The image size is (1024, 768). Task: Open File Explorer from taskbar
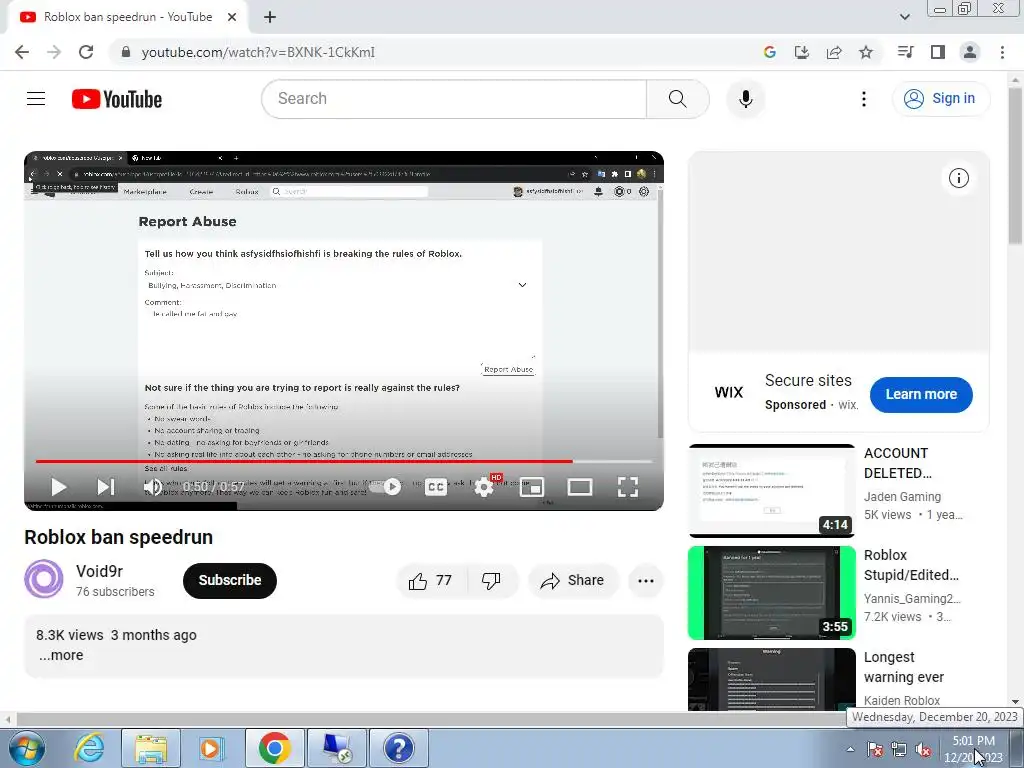pyautogui.click(x=151, y=748)
